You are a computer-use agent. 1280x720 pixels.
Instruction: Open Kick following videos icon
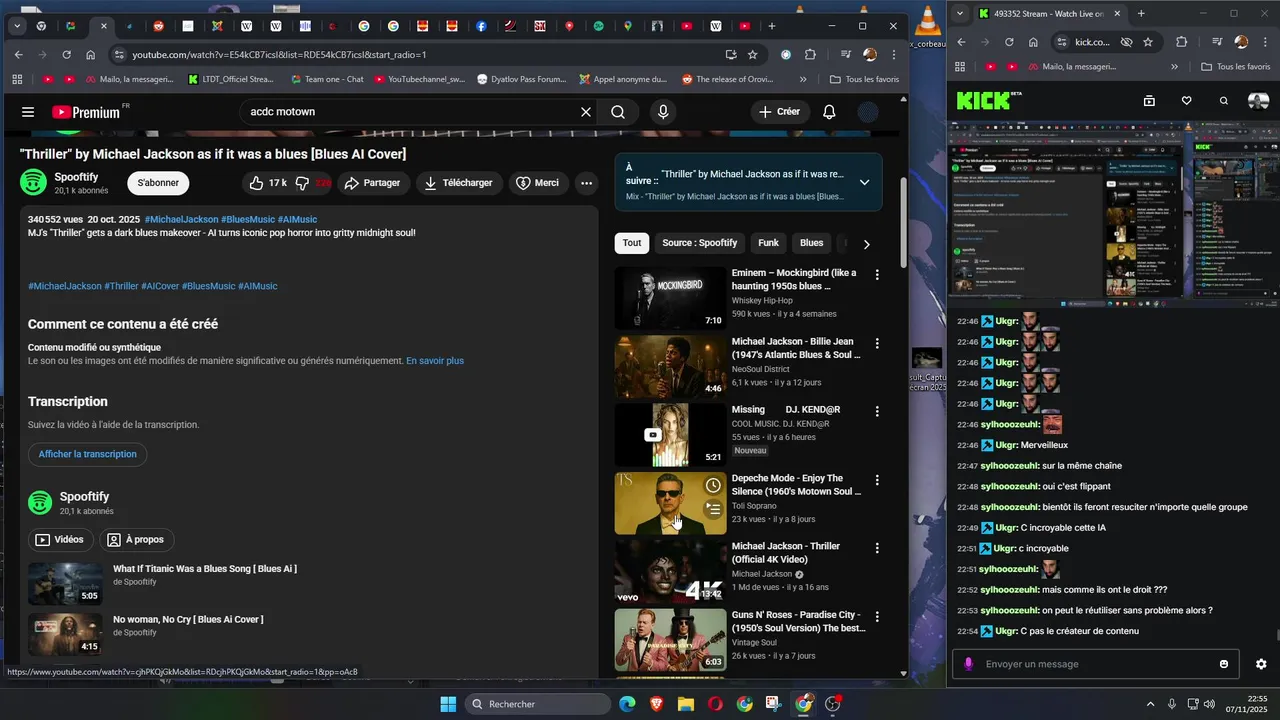(1149, 101)
